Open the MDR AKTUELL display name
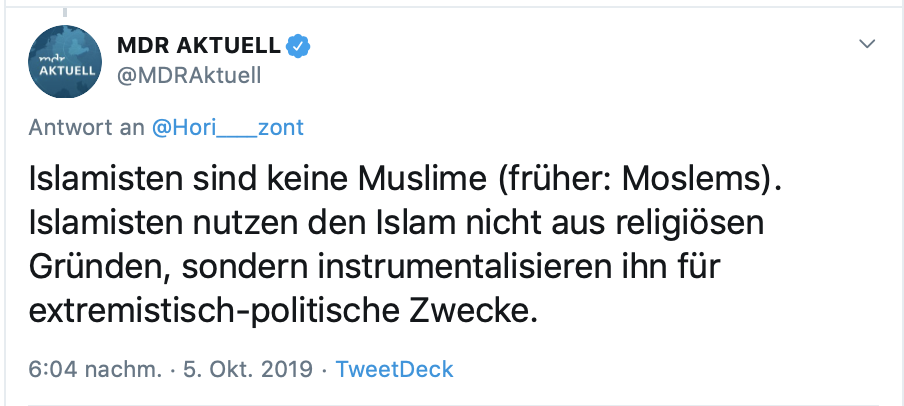This screenshot has height=406, width=904. pyautogui.click(x=200, y=45)
